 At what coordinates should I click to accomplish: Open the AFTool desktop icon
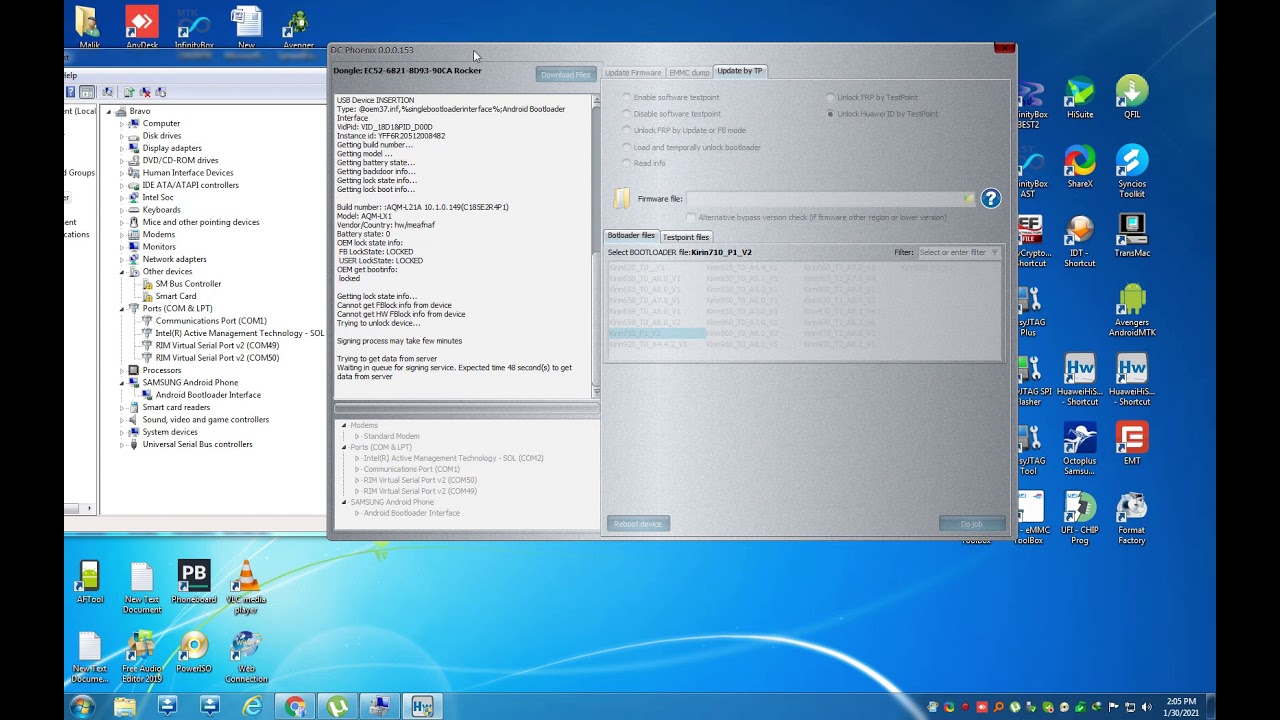tap(90, 581)
